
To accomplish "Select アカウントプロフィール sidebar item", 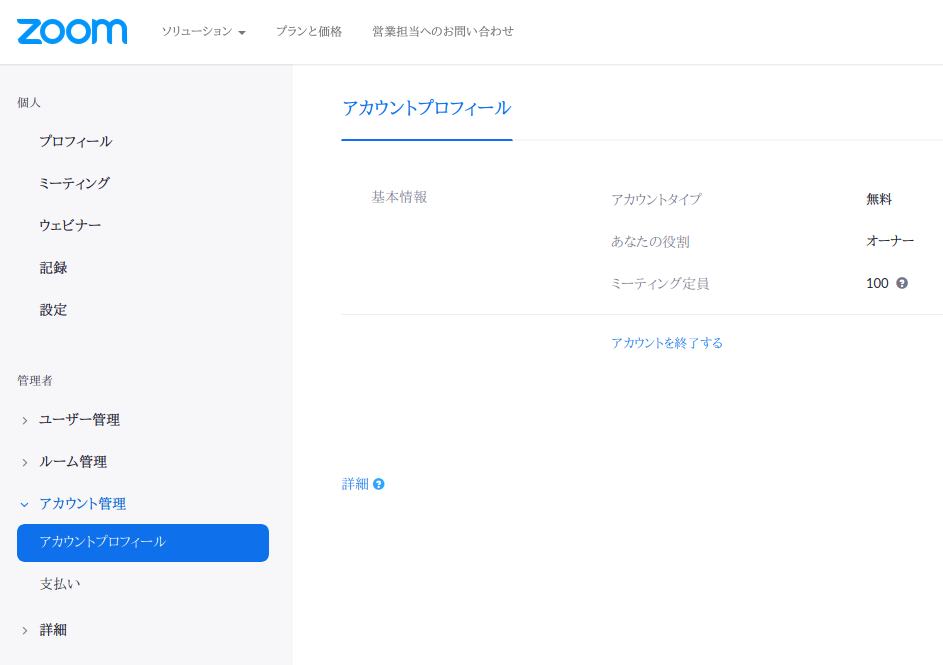I will pos(143,543).
